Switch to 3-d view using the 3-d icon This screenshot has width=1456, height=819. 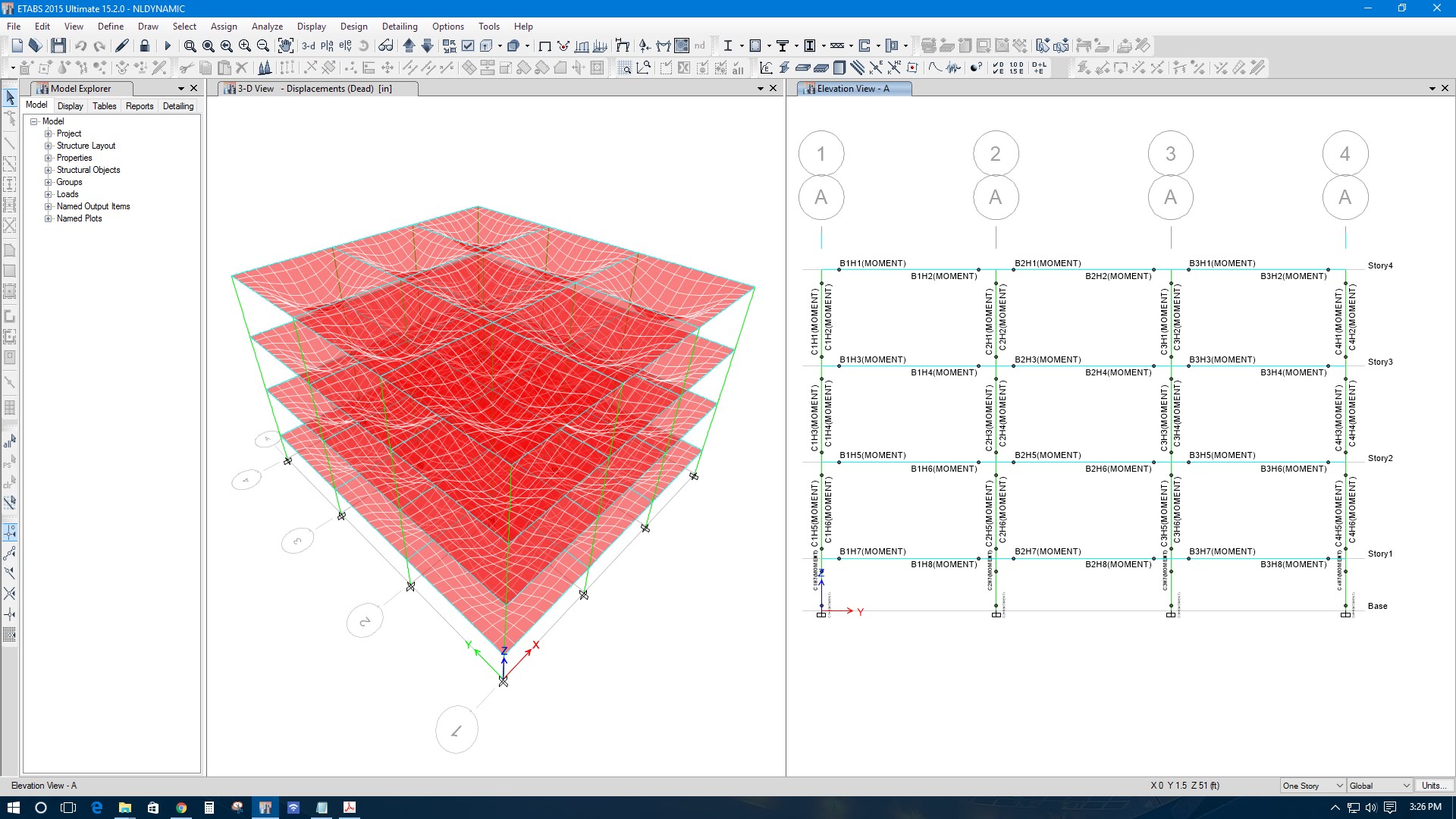point(308,45)
